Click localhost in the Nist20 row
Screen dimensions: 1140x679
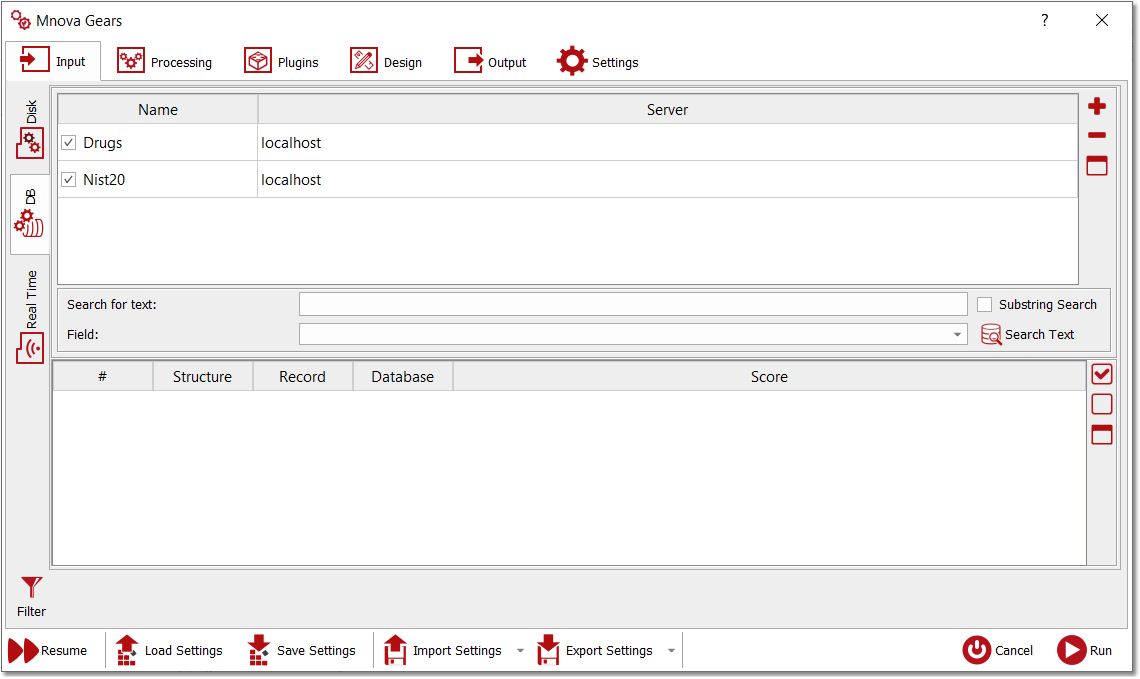[x=291, y=180]
